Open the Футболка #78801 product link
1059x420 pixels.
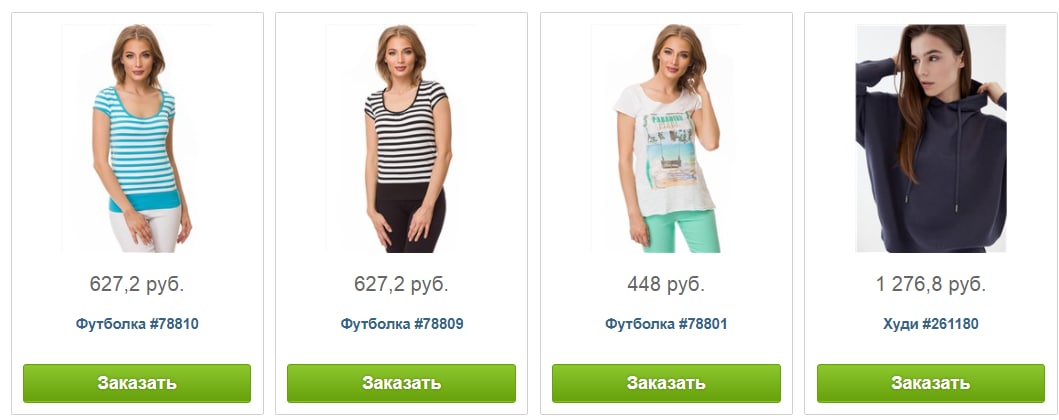coord(666,324)
